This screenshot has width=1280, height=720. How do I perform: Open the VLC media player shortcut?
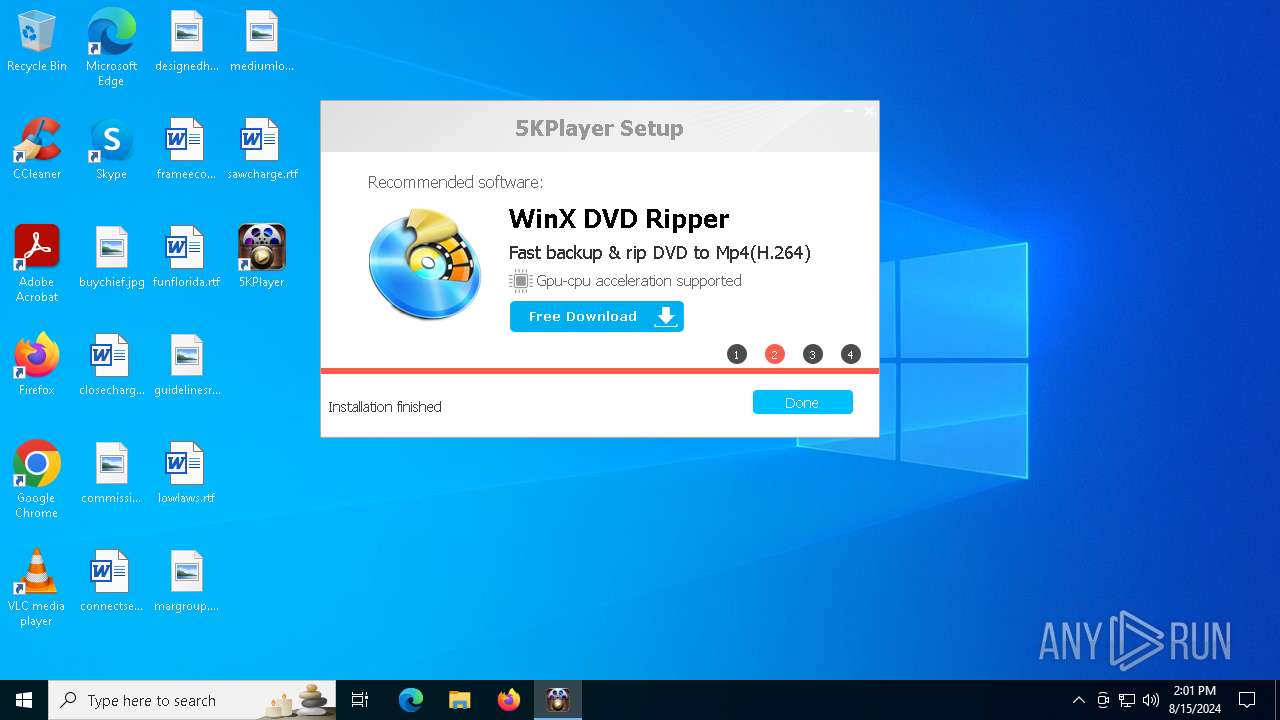point(37,587)
